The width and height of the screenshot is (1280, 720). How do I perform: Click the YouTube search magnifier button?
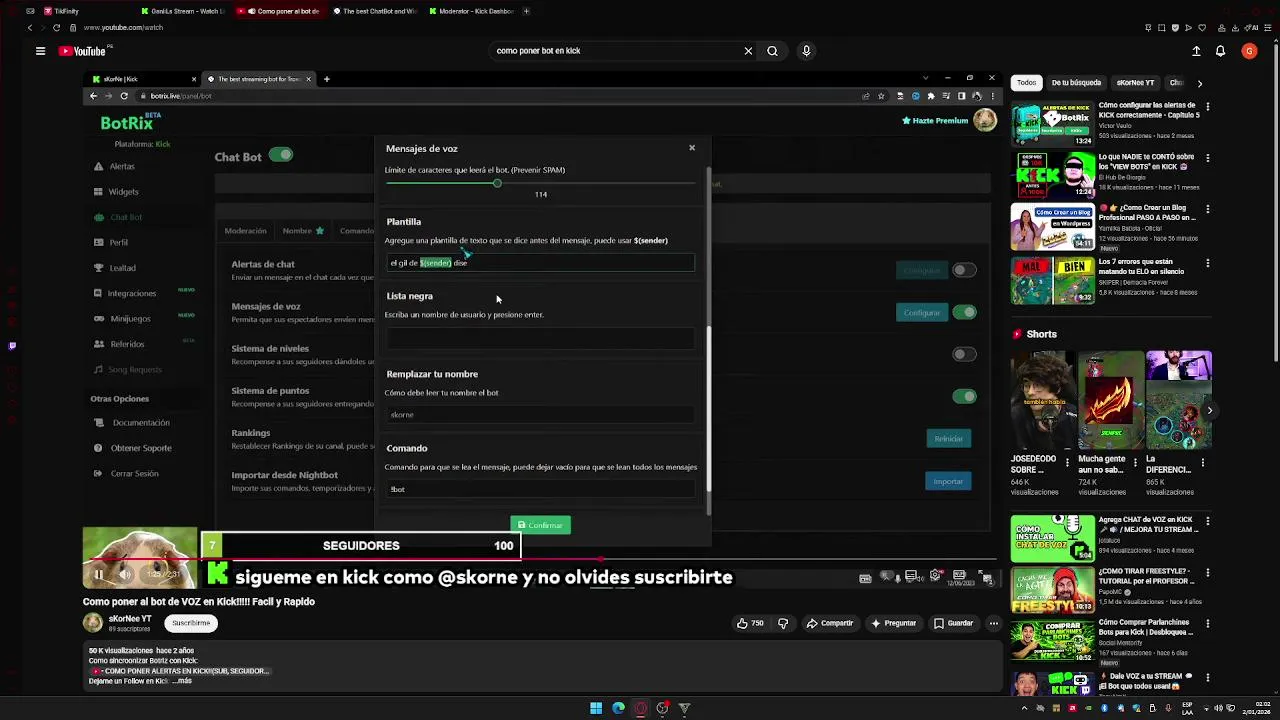pos(772,51)
